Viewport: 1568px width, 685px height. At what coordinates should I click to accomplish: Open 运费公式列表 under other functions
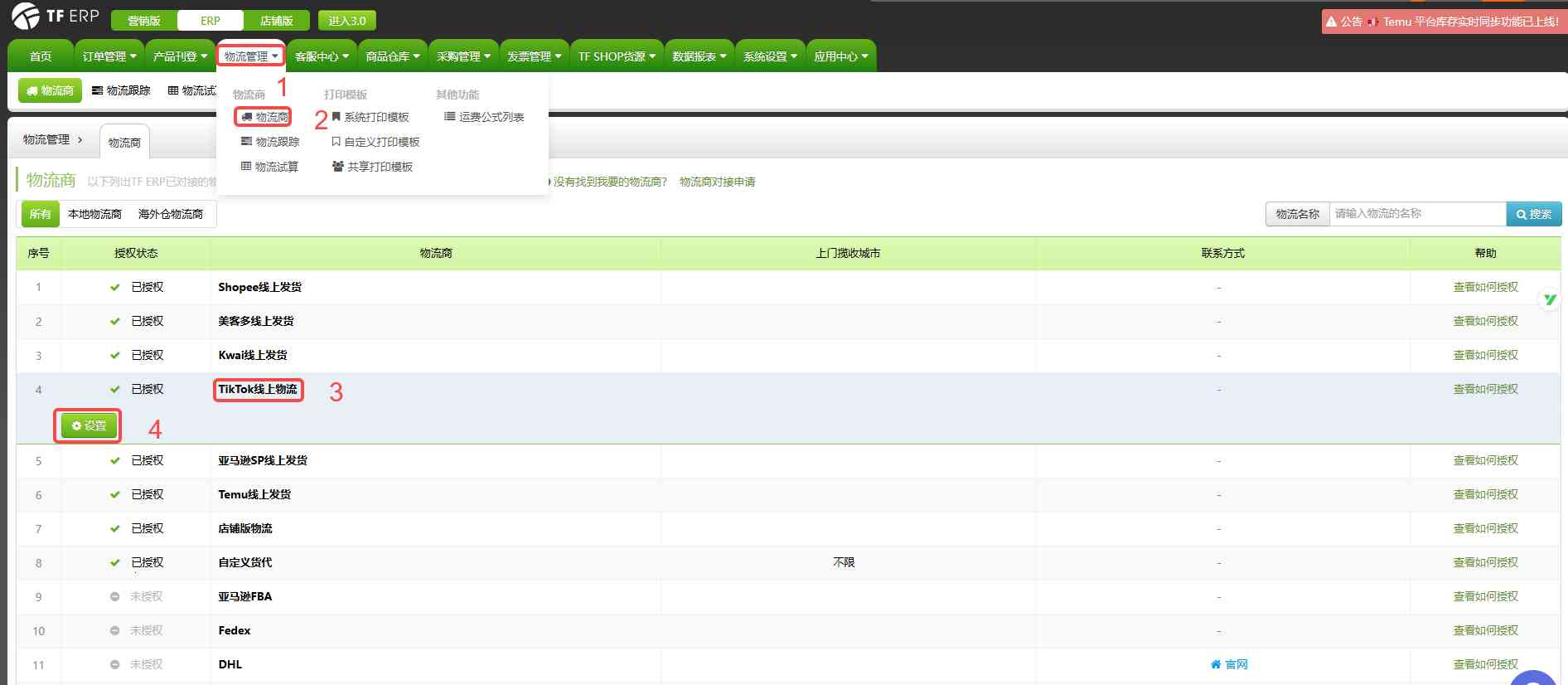point(484,117)
